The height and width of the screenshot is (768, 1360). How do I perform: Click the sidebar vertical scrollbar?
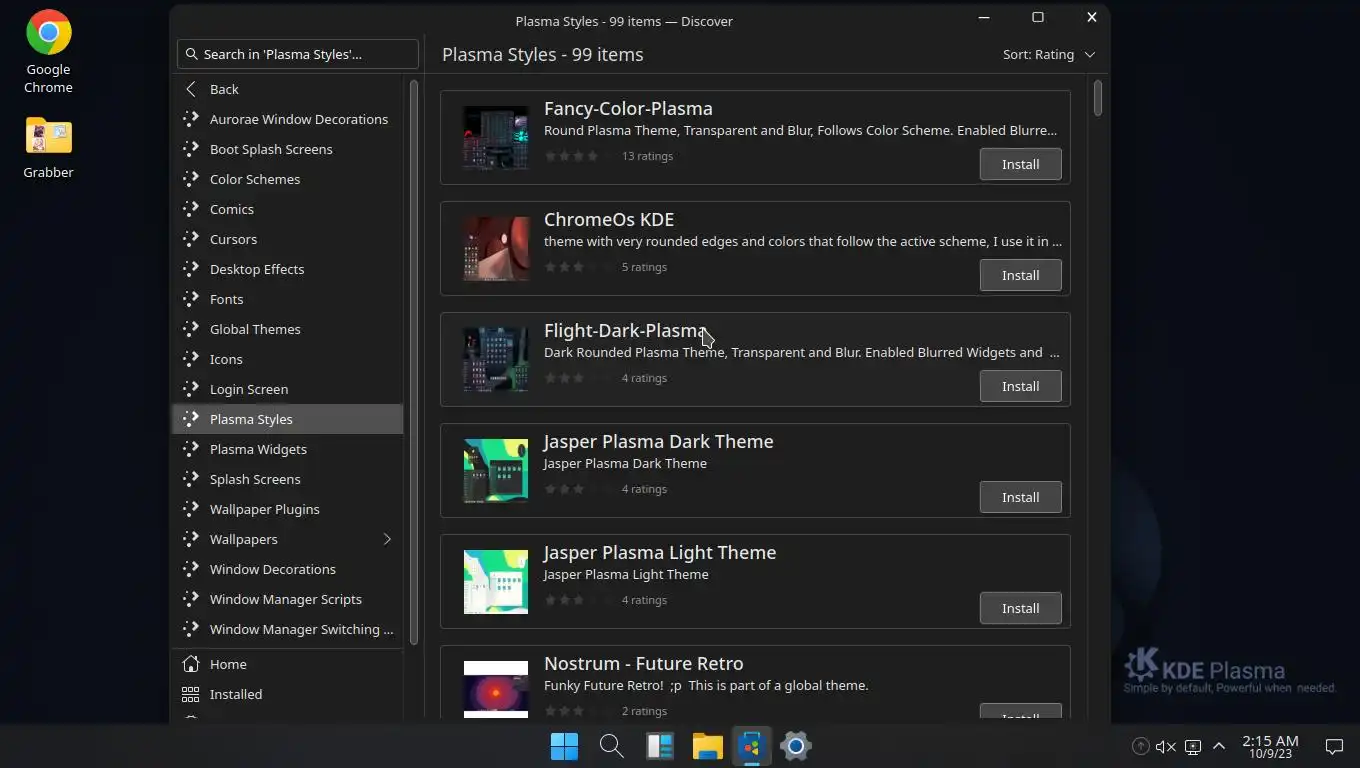tap(414, 360)
